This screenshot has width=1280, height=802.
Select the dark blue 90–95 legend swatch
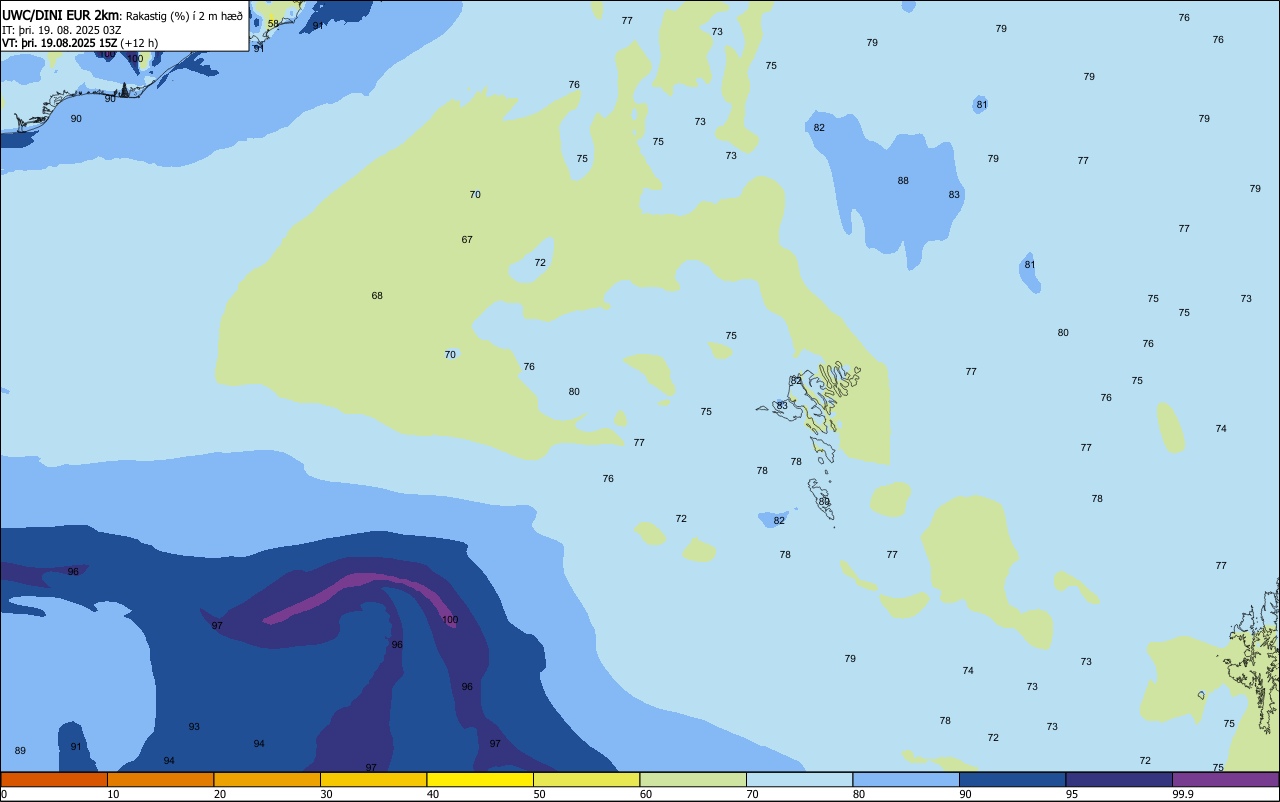(1013, 779)
